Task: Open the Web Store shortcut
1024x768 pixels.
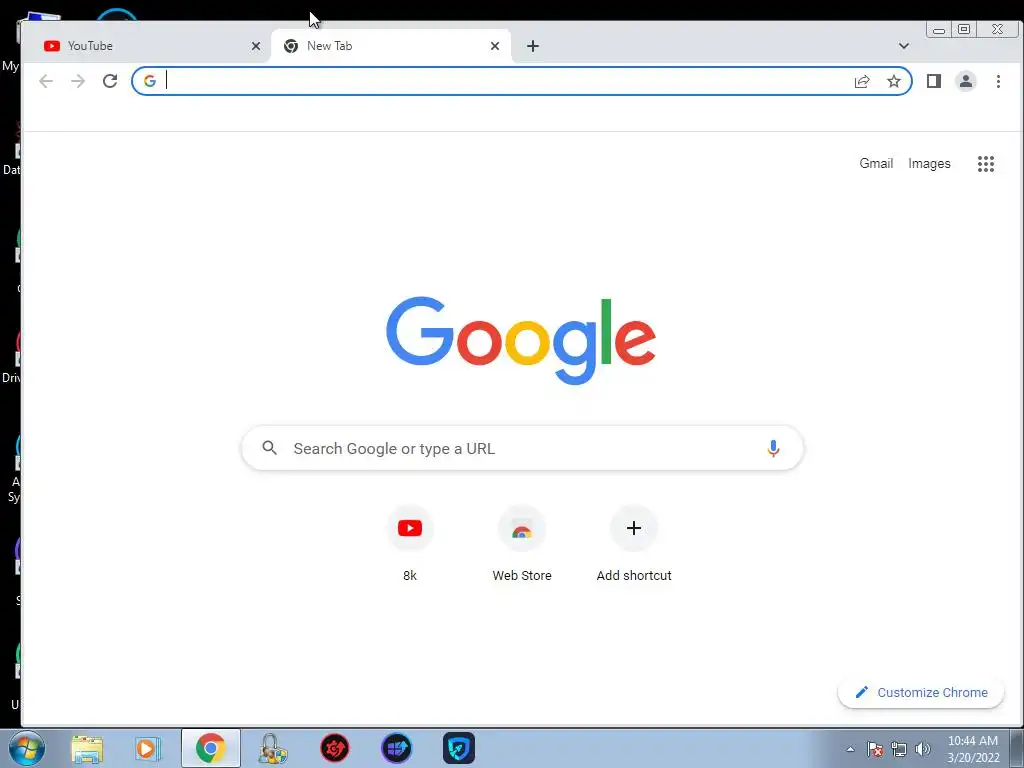Action: 522,543
